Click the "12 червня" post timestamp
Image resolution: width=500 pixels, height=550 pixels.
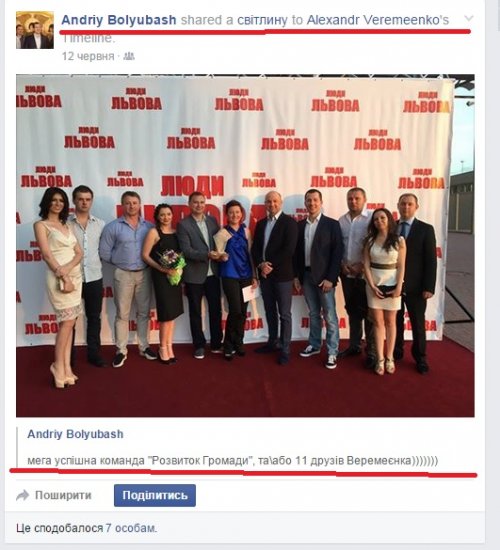point(88,56)
